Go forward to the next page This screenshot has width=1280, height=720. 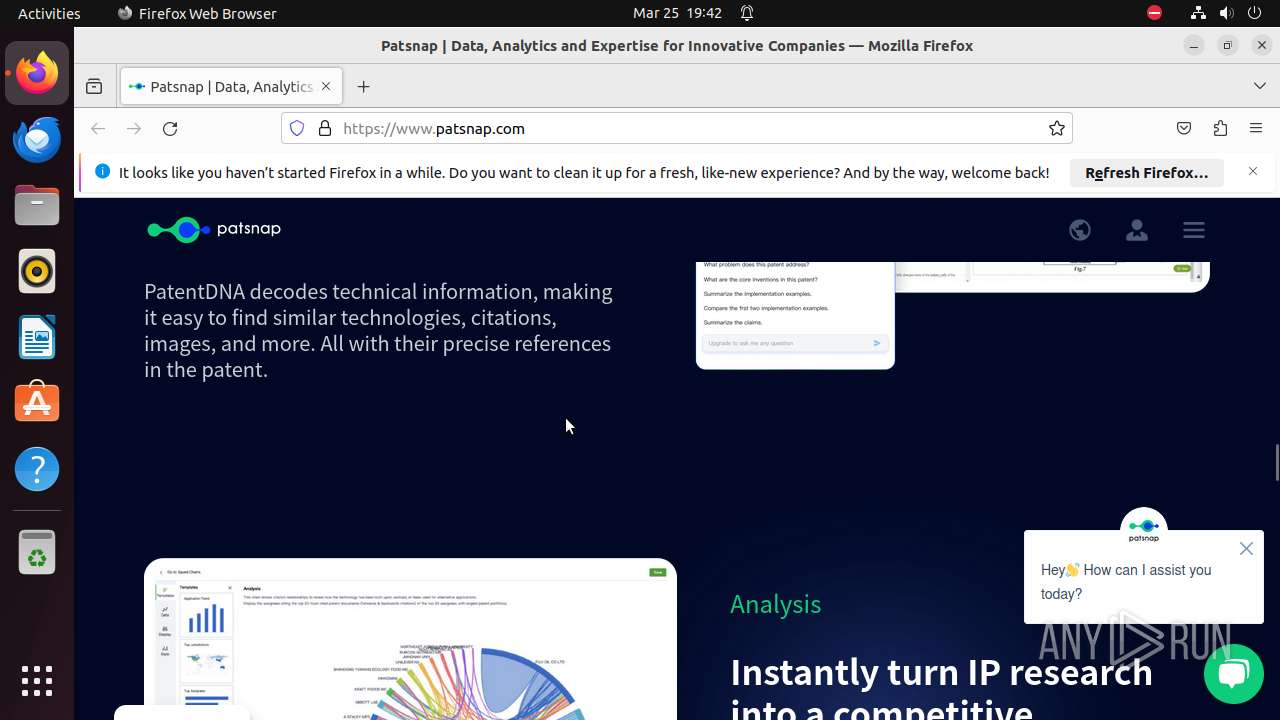pos(134,128)
